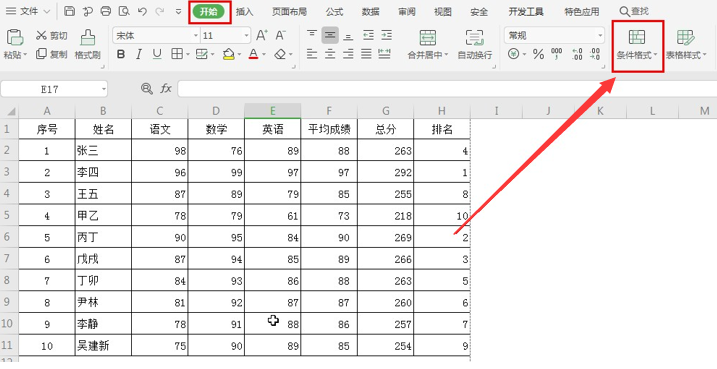This screenshot has width=717, height=369.
Task: Toggle Bold formatting
Action: [121, 54]
